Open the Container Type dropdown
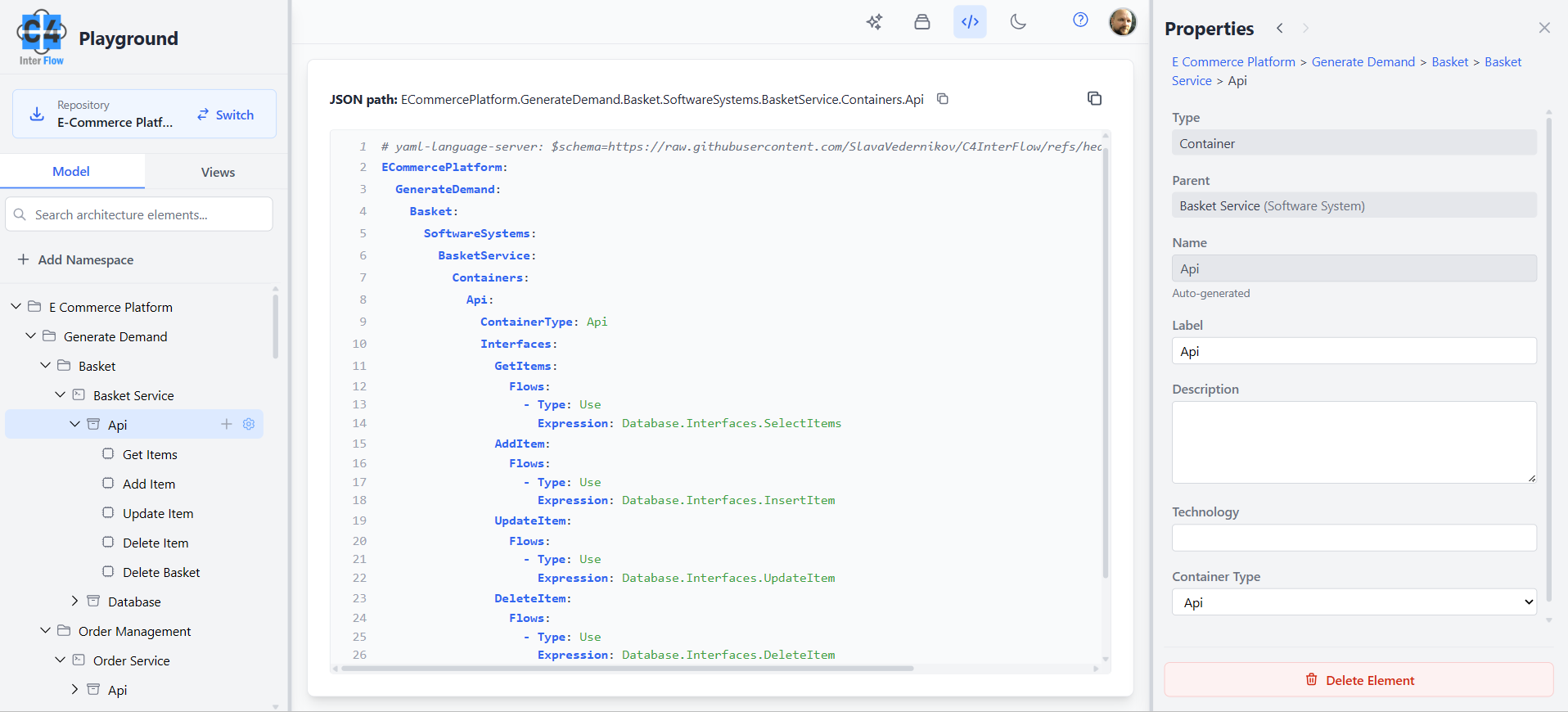 [1354, 602]
